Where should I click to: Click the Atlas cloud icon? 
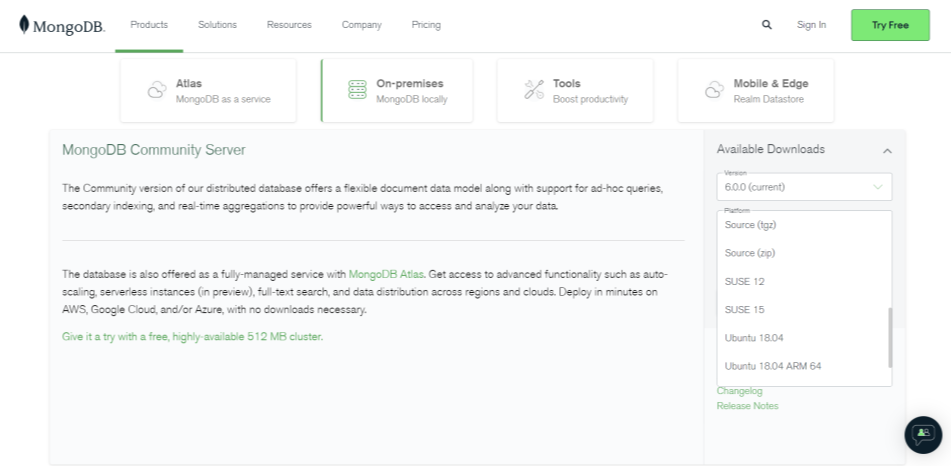point(157,90)
